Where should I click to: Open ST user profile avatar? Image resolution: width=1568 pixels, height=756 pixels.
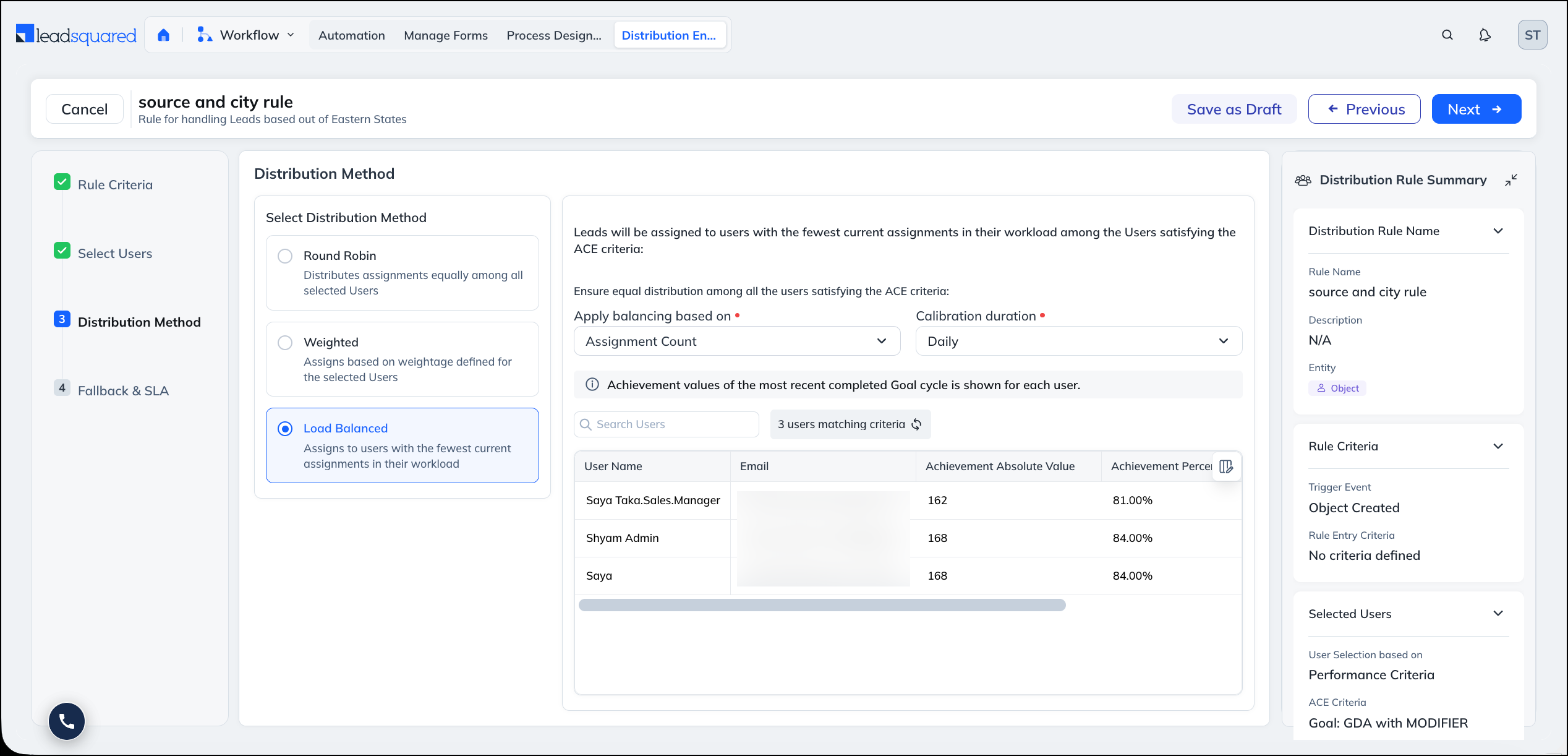[x=1532, y=35]
